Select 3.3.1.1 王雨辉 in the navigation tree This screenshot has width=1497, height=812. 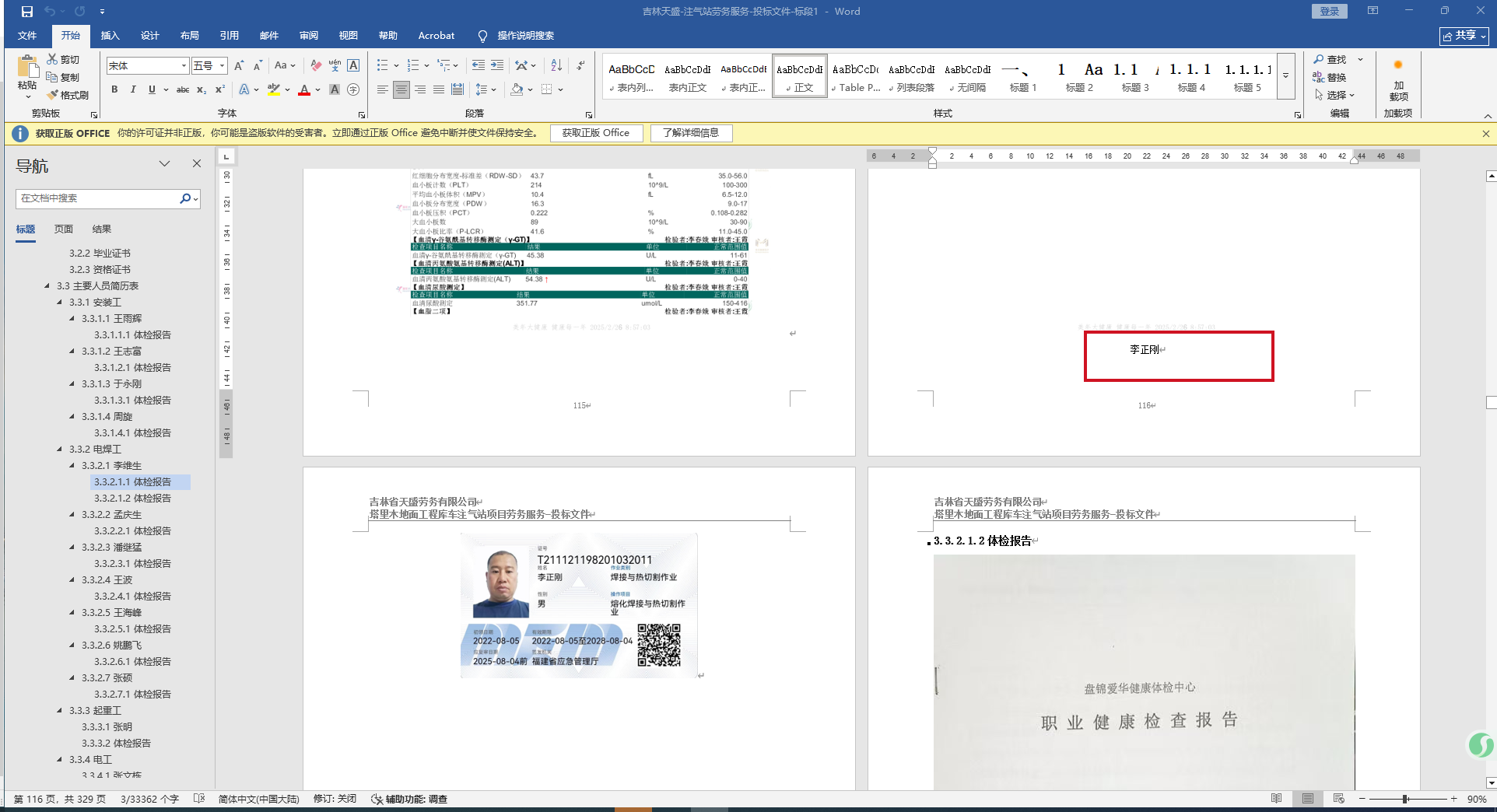pos(111,319)
